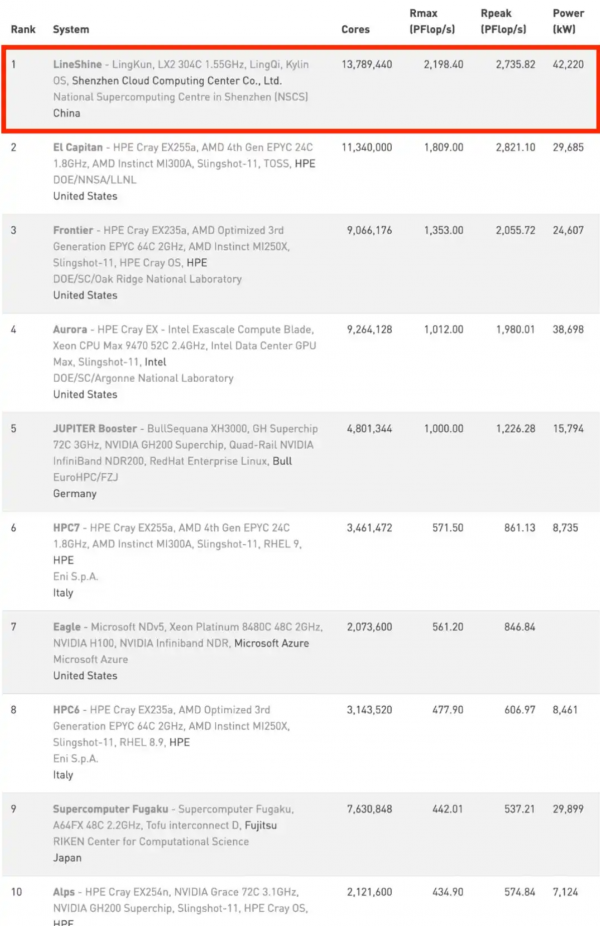The height and width of the screenshot is (926, 600).
Task: Select the JUPITER Booster system link
Action: [x=95, y=429]
